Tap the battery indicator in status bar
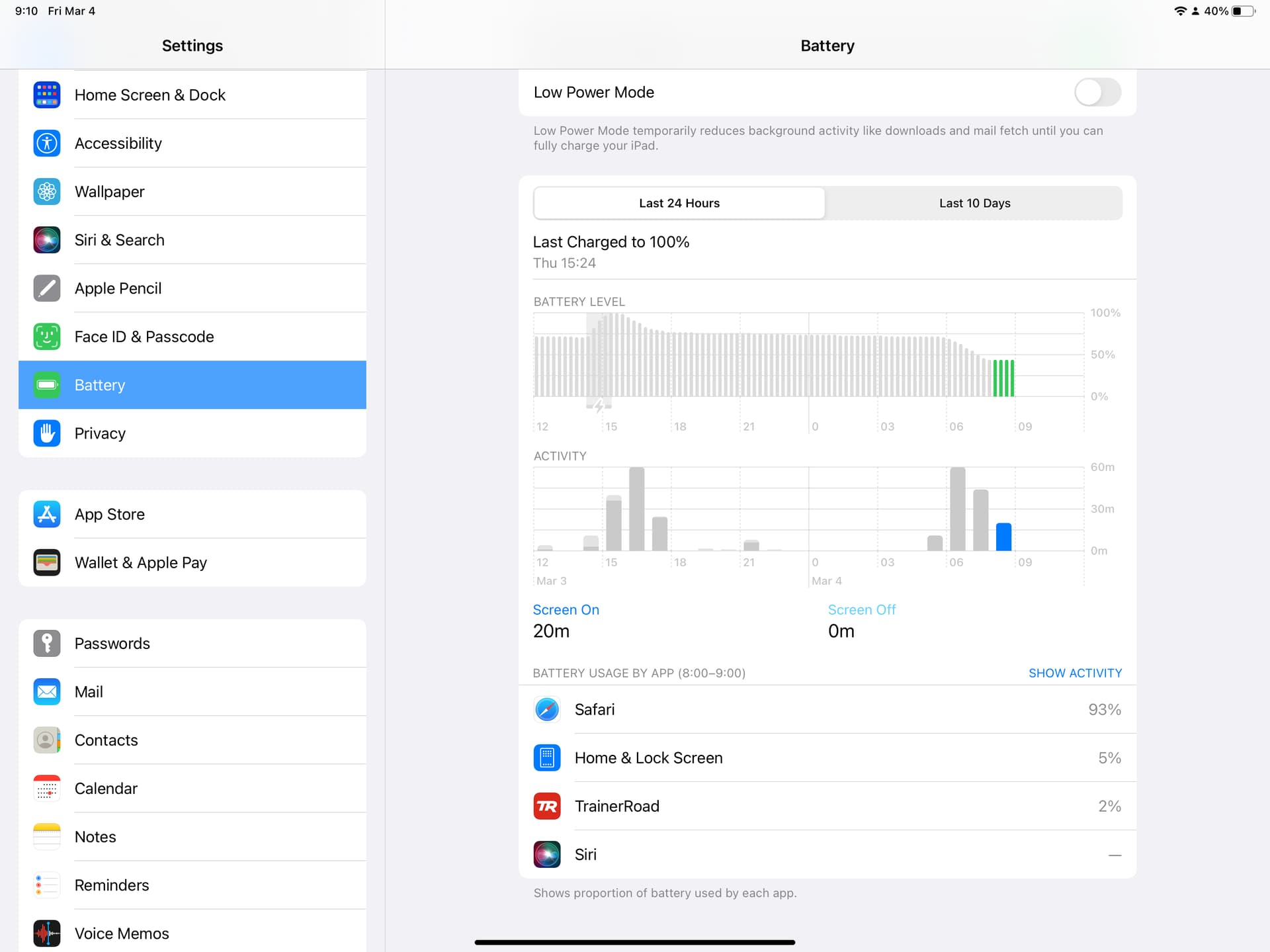Viewport: 1270px width, 952px height. (1243, 11)
